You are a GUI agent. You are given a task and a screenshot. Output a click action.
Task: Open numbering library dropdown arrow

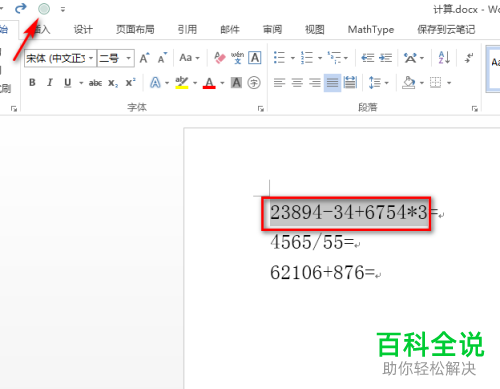(x=320, y=58)
